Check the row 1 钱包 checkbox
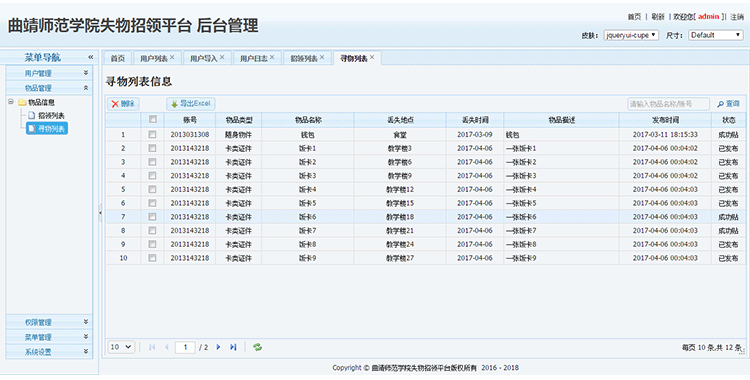 pyautogui.click(x=153, y=135)
